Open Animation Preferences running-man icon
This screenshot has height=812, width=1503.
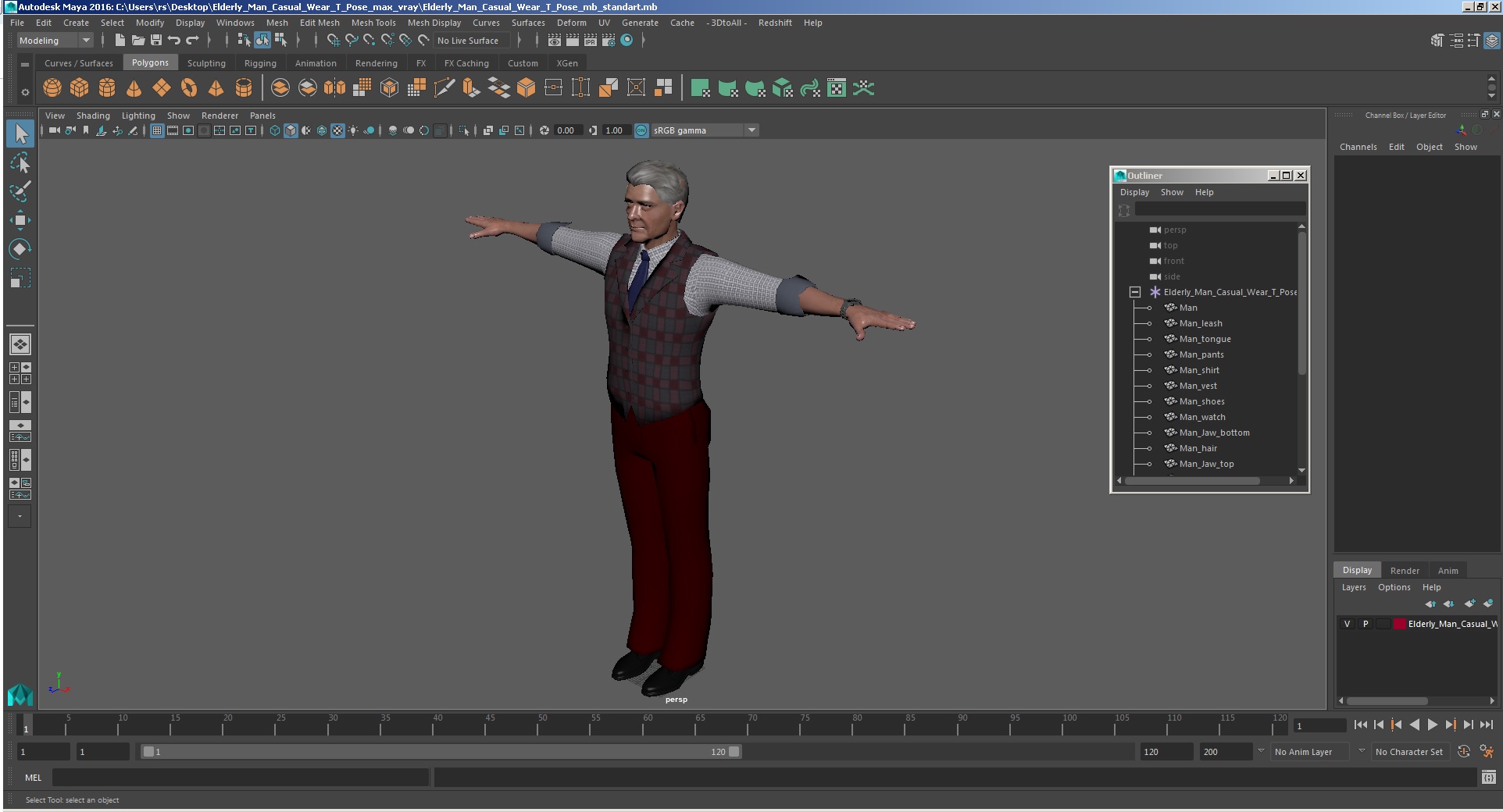click(x=1487, y=751)
